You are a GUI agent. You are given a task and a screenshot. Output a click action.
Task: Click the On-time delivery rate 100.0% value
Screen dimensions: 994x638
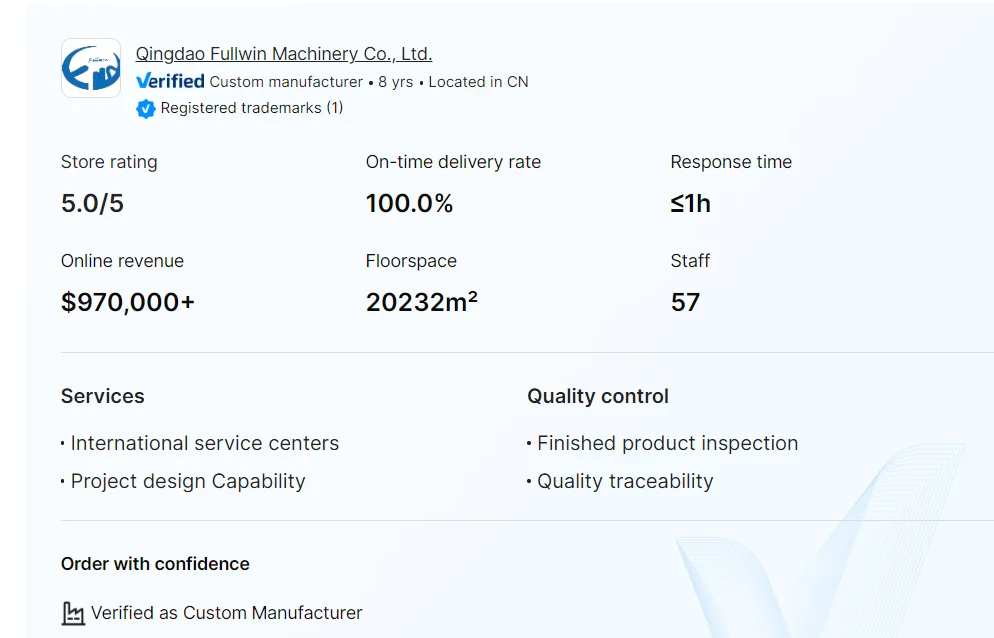409,204
